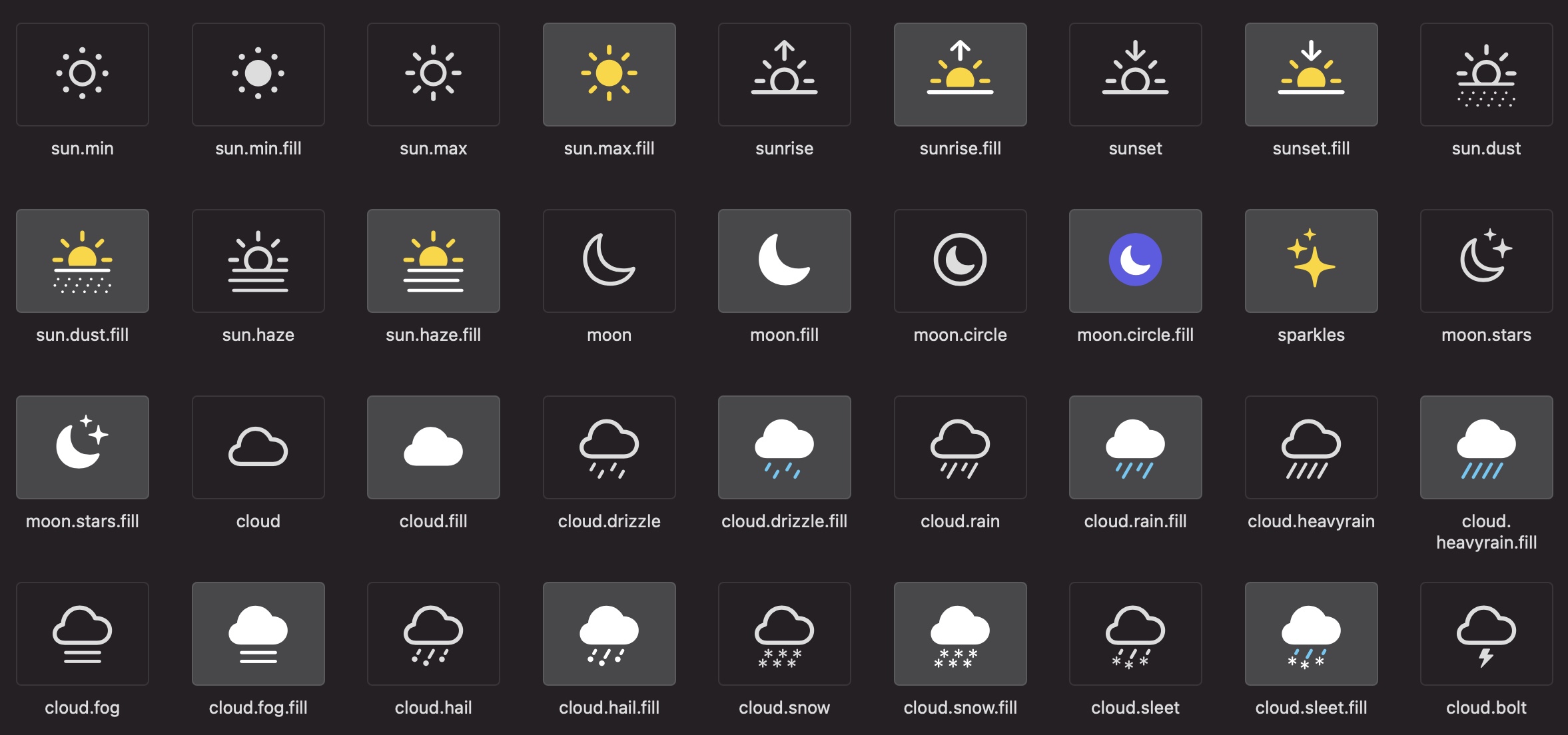Select the sun.min icon
Screen dimensions: 1568x735
tap(82, 74)
